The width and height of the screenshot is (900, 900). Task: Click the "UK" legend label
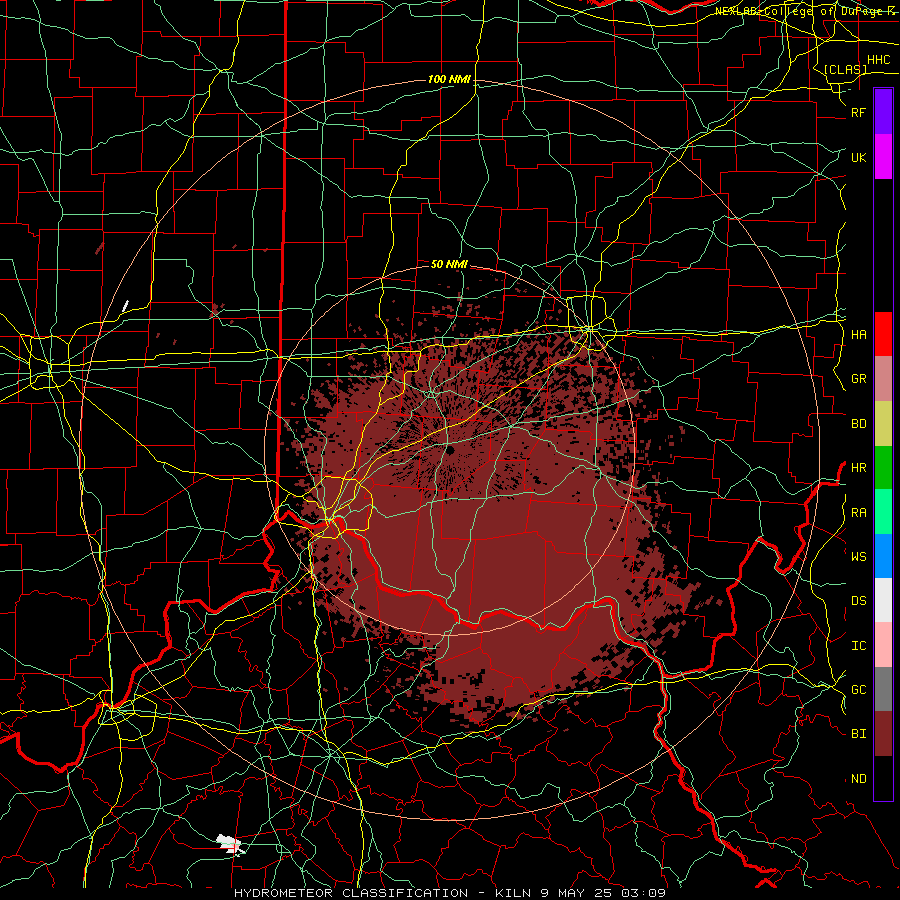(x=858, y=157)
